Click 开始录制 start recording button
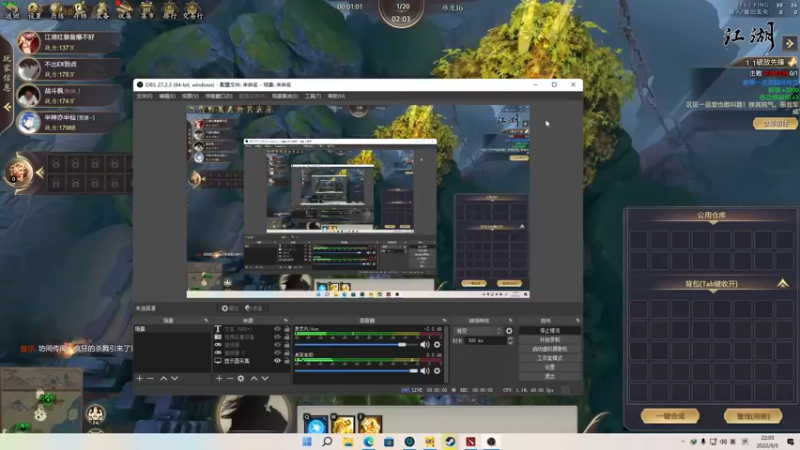This screenshot has height=450, width=800. point(549,340)
